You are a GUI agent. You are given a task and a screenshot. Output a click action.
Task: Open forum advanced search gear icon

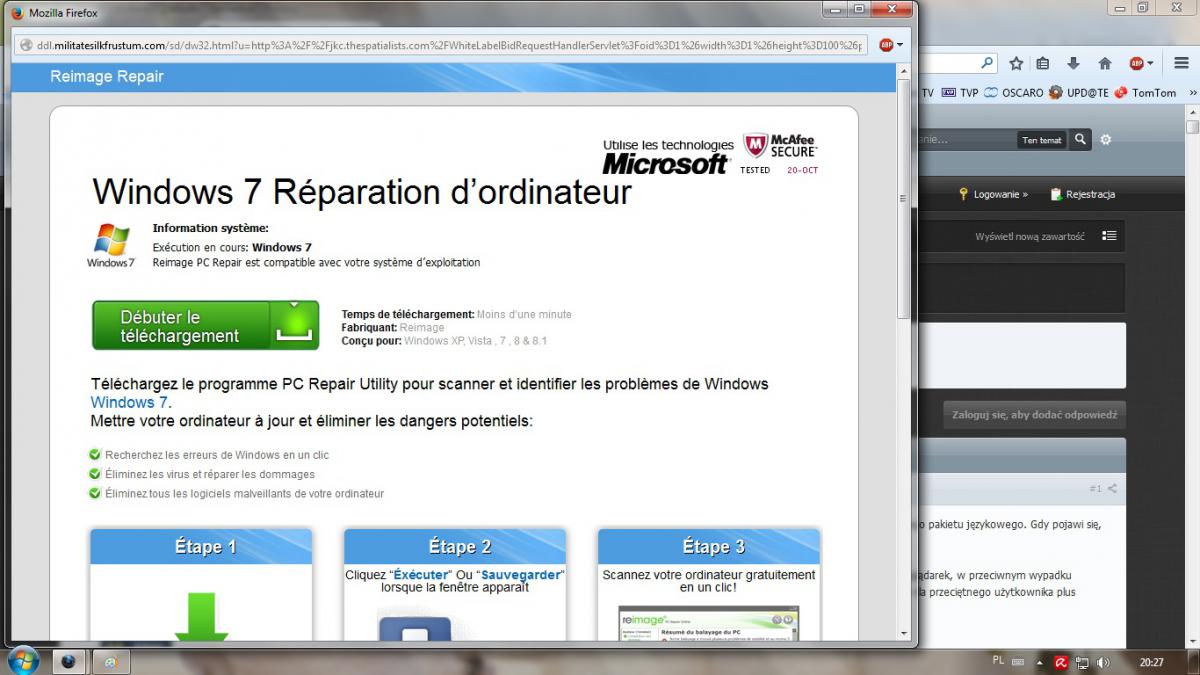click(1106, 140)
